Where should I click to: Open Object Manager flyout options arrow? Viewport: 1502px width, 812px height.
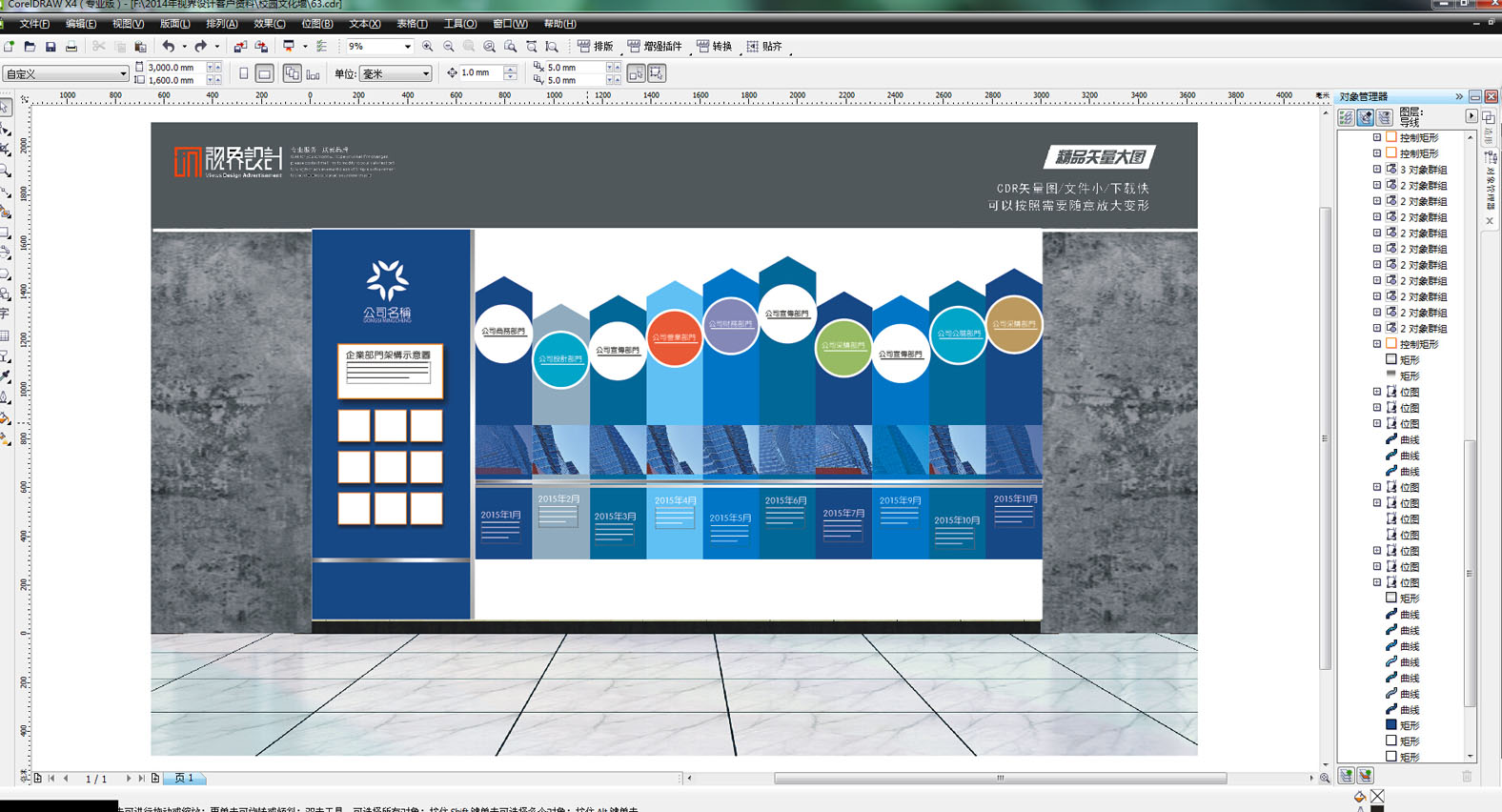(x=1471, y=116)
